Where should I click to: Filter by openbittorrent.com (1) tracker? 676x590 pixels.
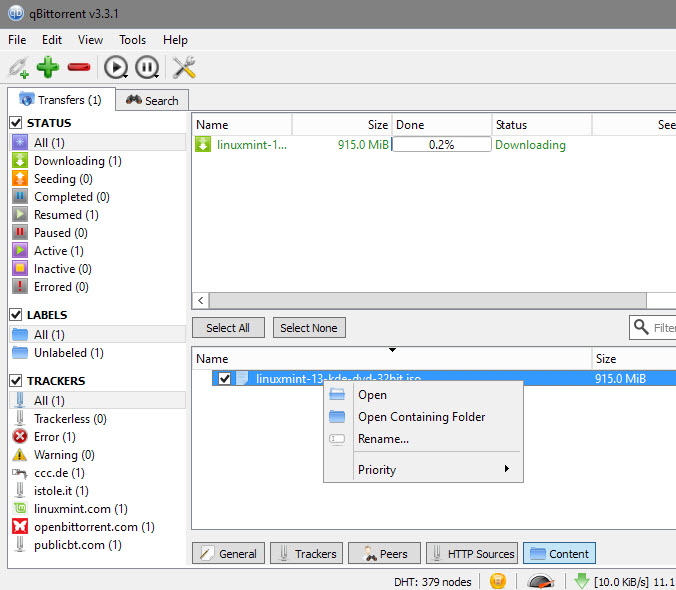[x=94, y=527]
